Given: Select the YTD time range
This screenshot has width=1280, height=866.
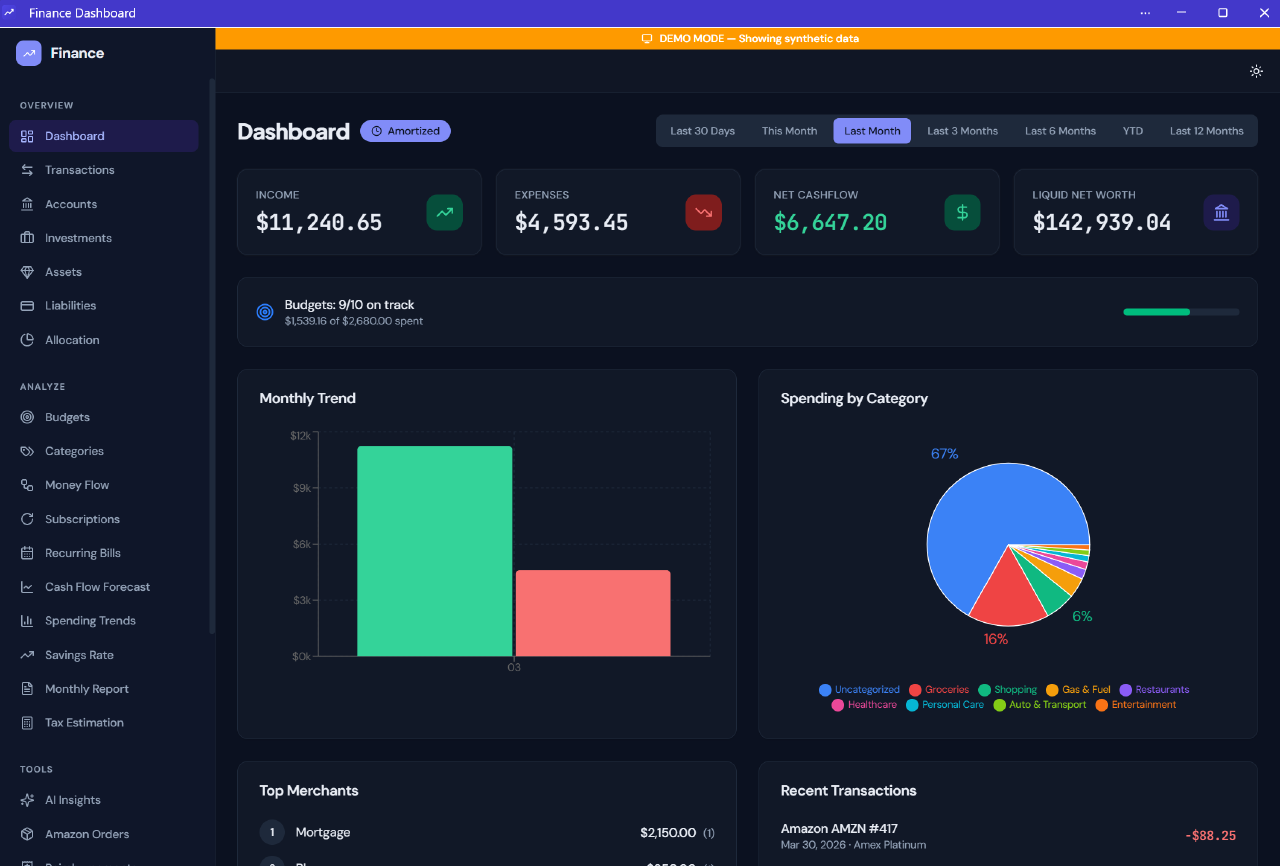Looking at the screenshot, I should [x=1132, y=130].
